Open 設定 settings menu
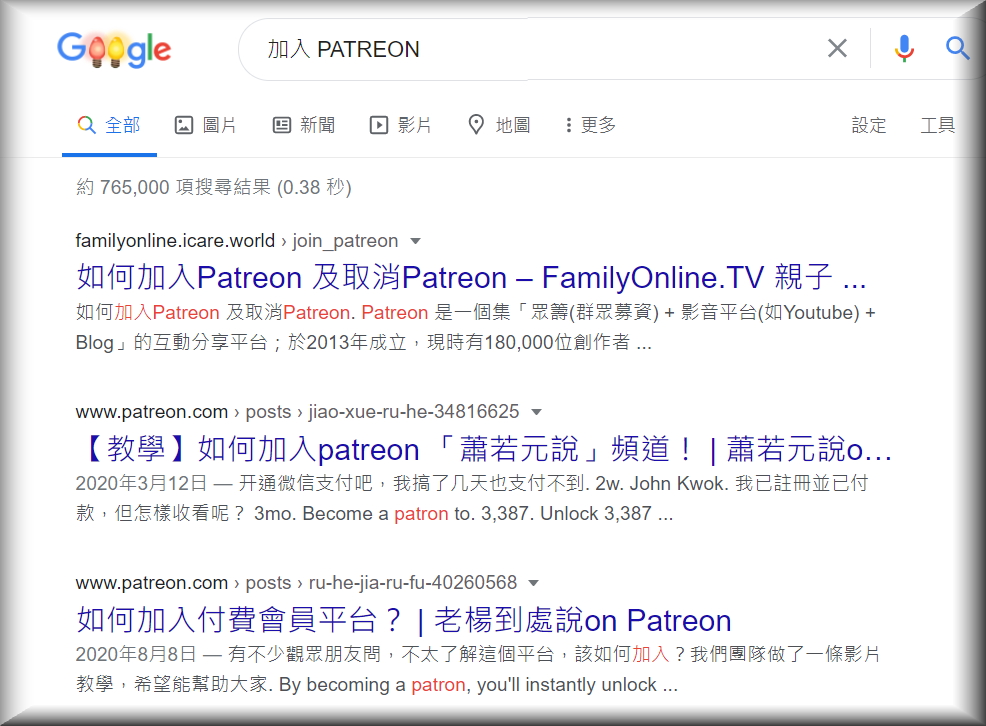Image resolution: width=986 pixels, height=726 pixels. coord(869,125)
